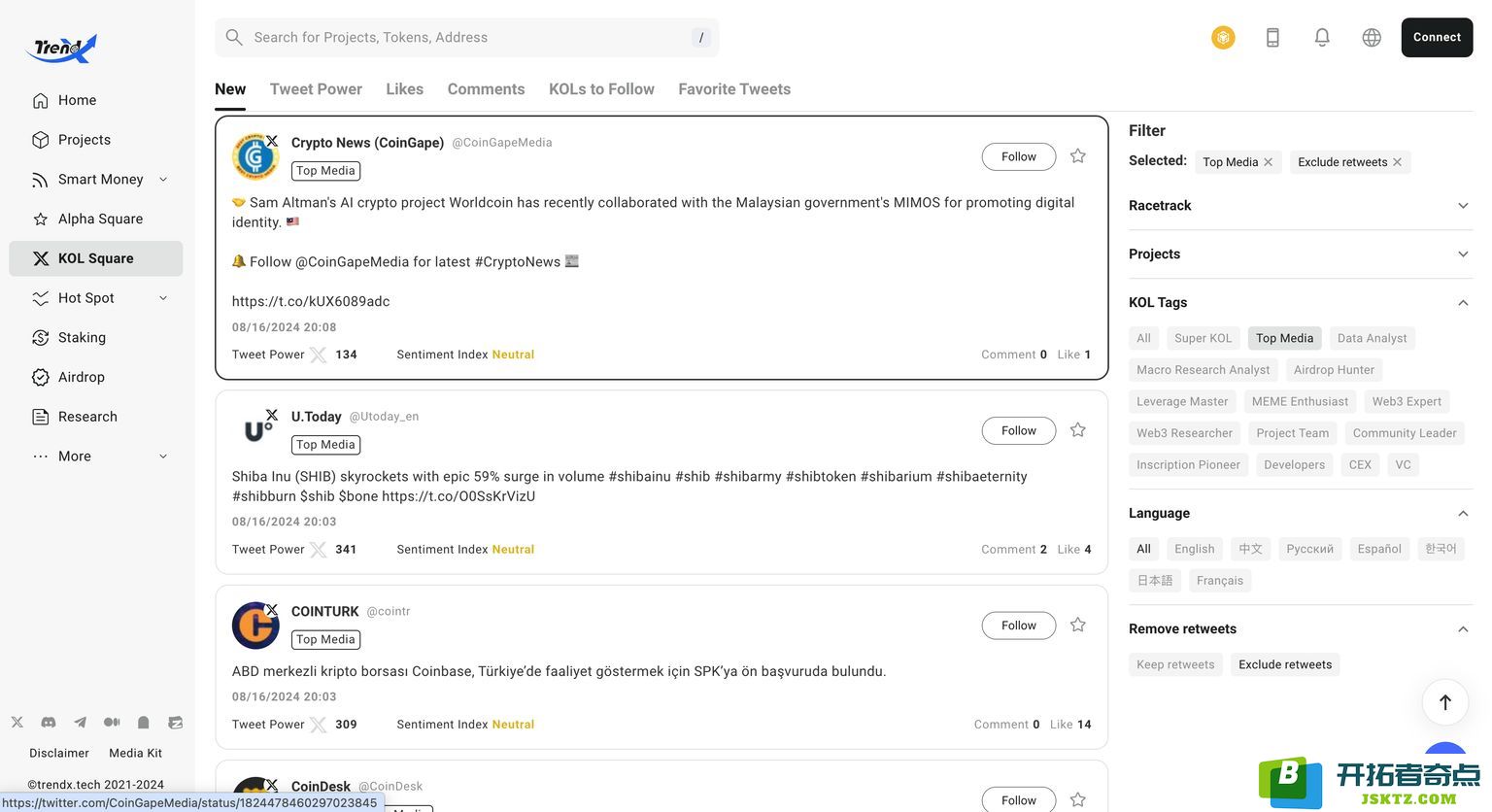Image resolution: width=1492 pixels, height=812 pixels.
Task: Click the Connect wallet button
Action: coord(1437,38)
